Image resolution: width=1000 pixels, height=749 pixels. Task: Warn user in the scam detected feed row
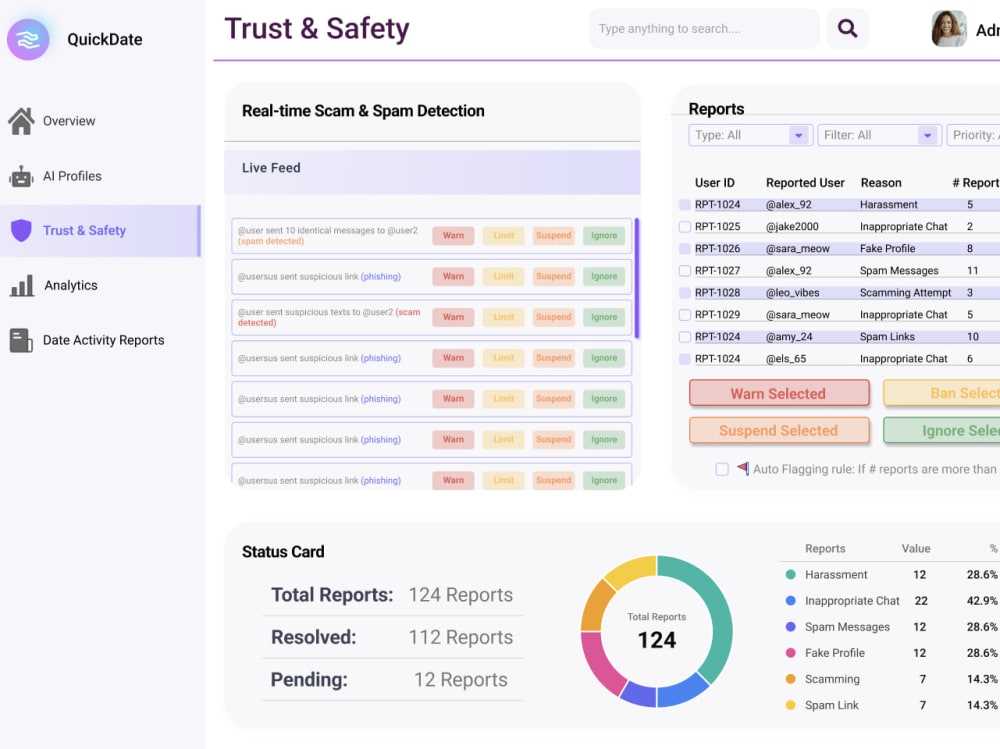coord(453,317)
